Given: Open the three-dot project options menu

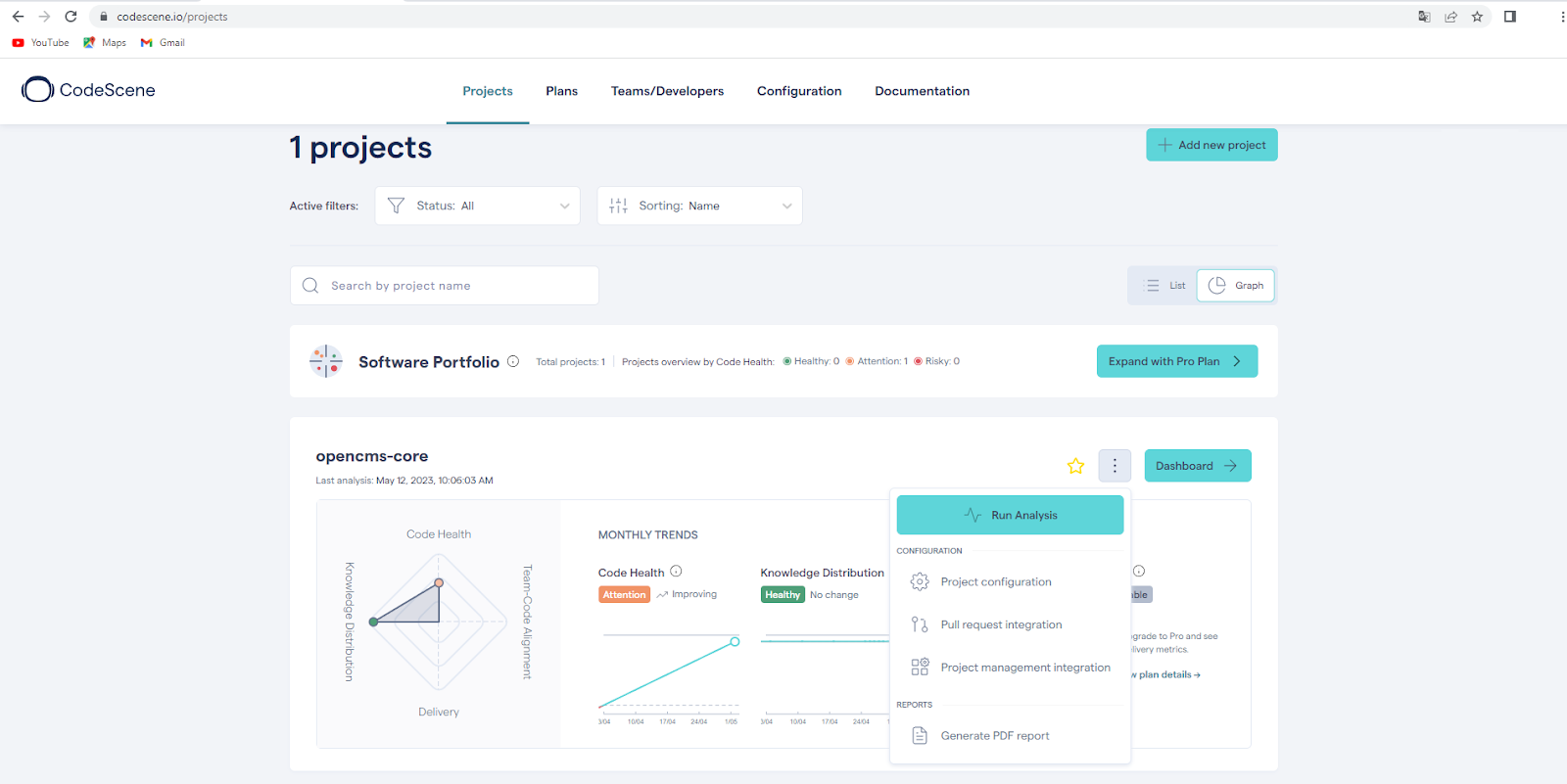Looking at the screenshot, I should pos(1115,466).
